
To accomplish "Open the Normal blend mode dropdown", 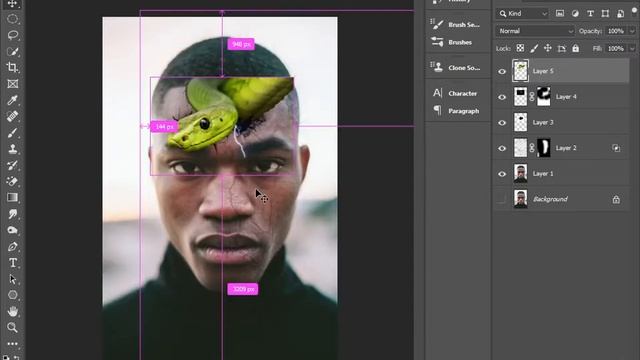I will [536, 31].
